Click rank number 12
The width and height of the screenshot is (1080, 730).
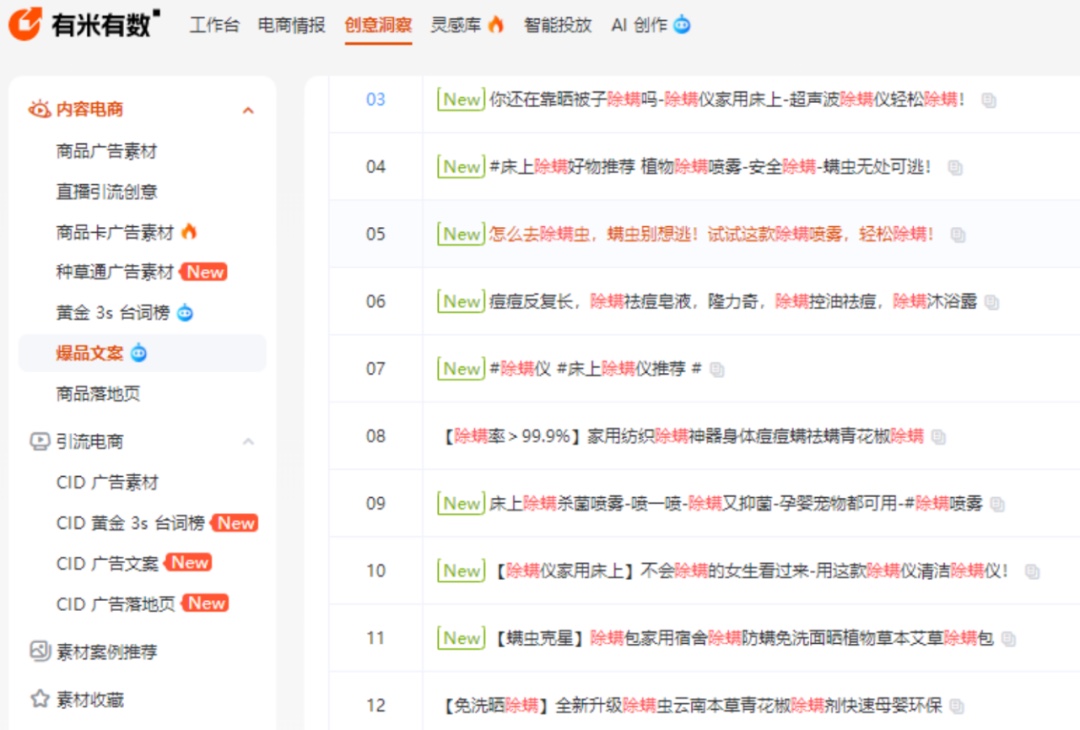(x=375, y=705)
